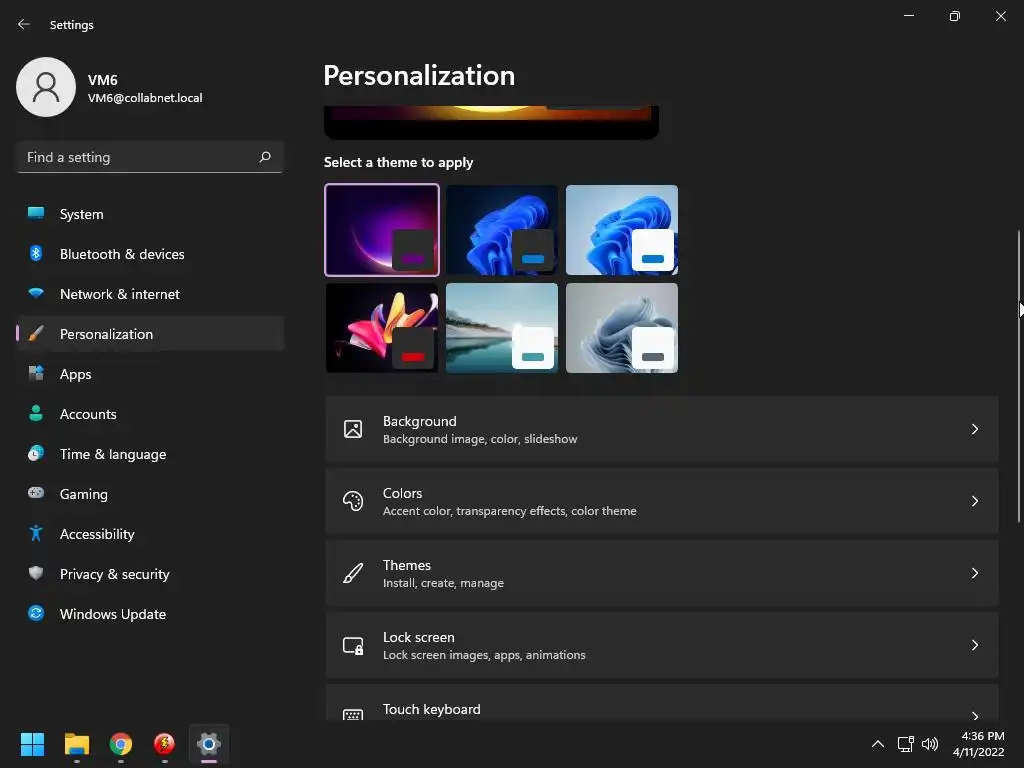The image size is (1024, 768).
Task: Navigate to Privacy & security
Action: (x=150, y=573)
